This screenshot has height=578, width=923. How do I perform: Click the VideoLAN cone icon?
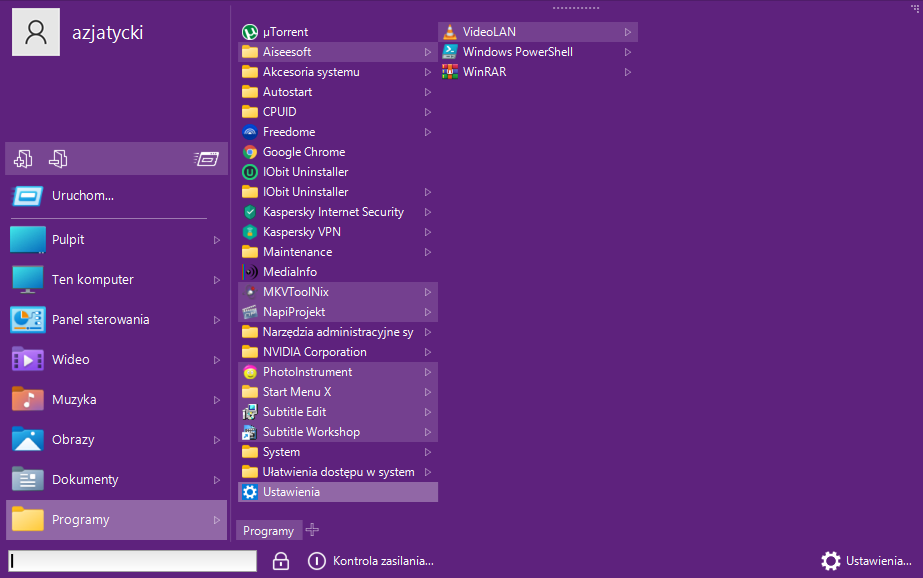coord(450,32)
